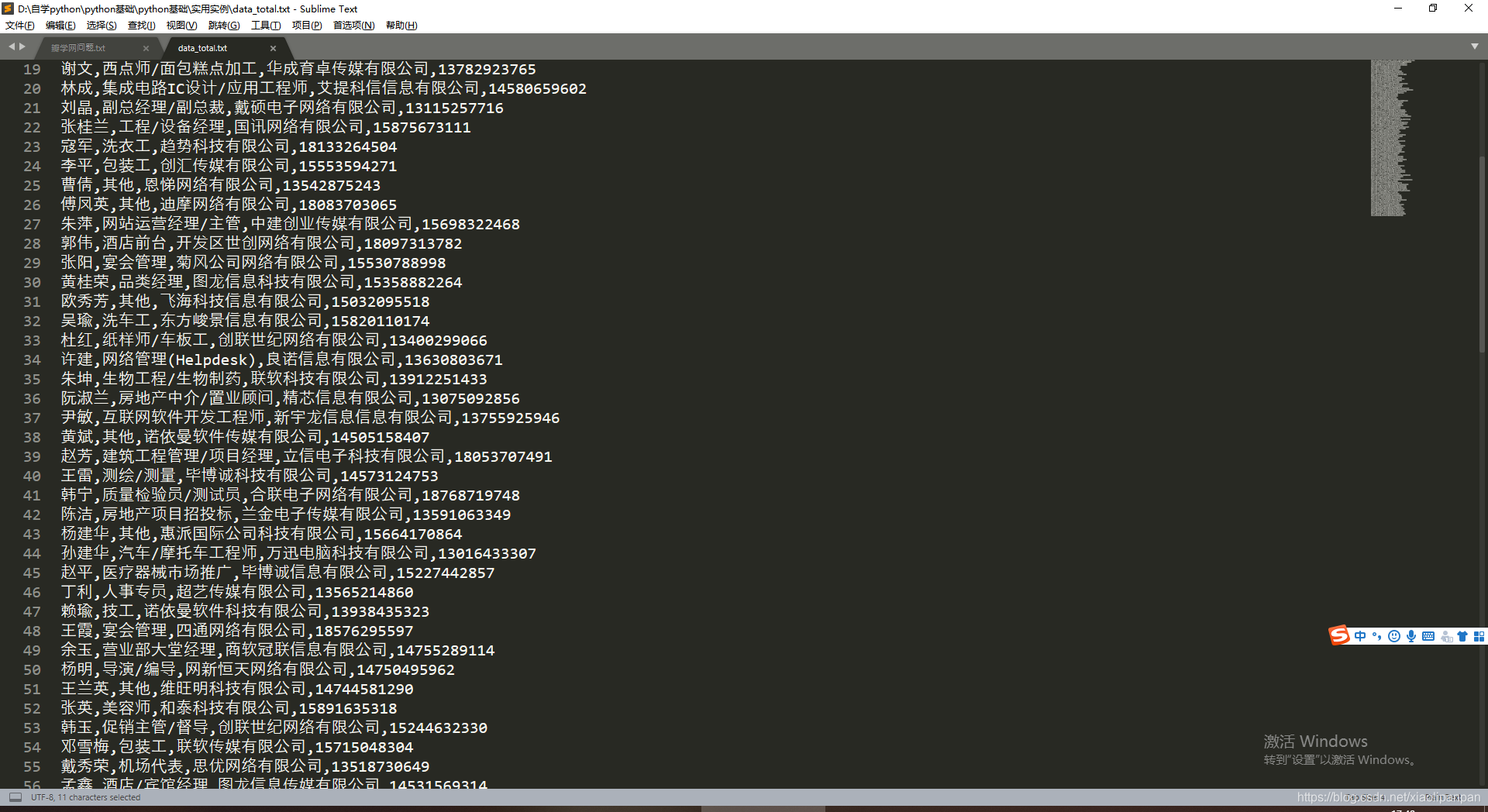The width and height of the screenshot is (1488, 812).
Task: Open Sogou emoji smiley panel
Action: [x=1394, y=636]
